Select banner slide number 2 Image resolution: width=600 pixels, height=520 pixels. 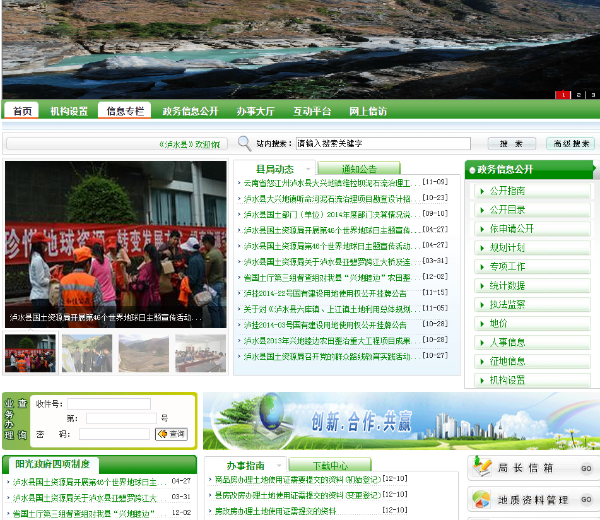click(x=577, y=95)
